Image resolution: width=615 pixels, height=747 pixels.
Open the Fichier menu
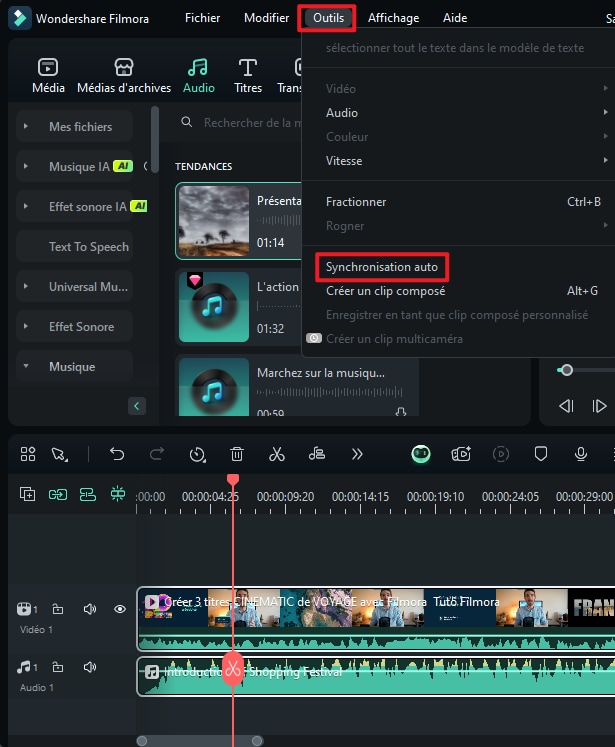click(202, 18)
